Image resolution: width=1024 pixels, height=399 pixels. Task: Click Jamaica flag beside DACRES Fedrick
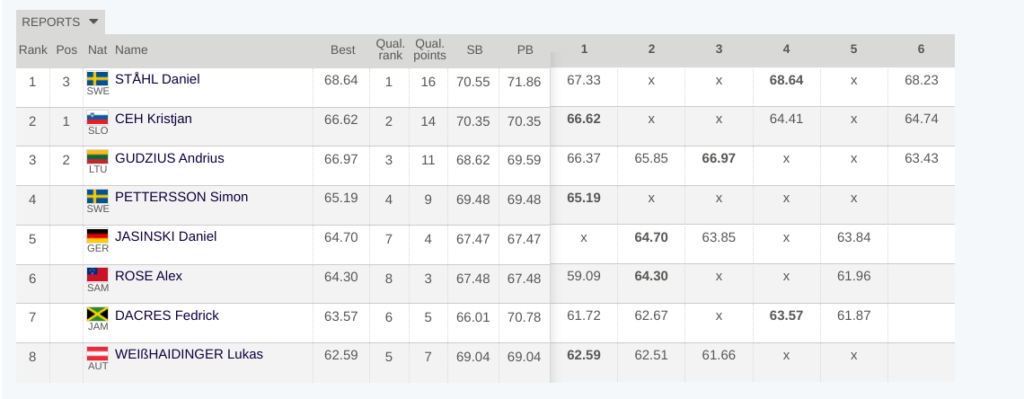(97, 315)
